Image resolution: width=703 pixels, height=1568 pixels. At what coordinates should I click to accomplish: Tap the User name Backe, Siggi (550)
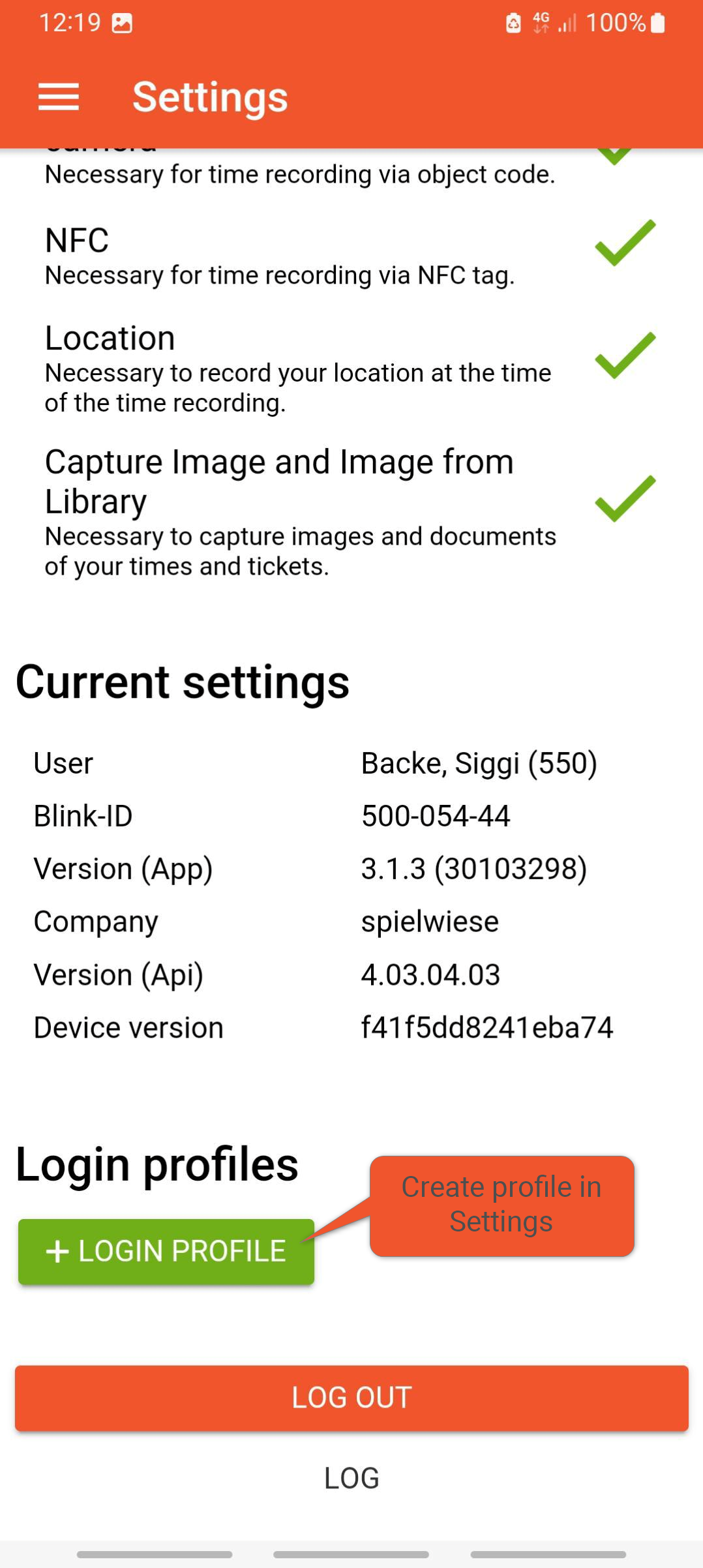pyautogui.click(x=479, y=763)
